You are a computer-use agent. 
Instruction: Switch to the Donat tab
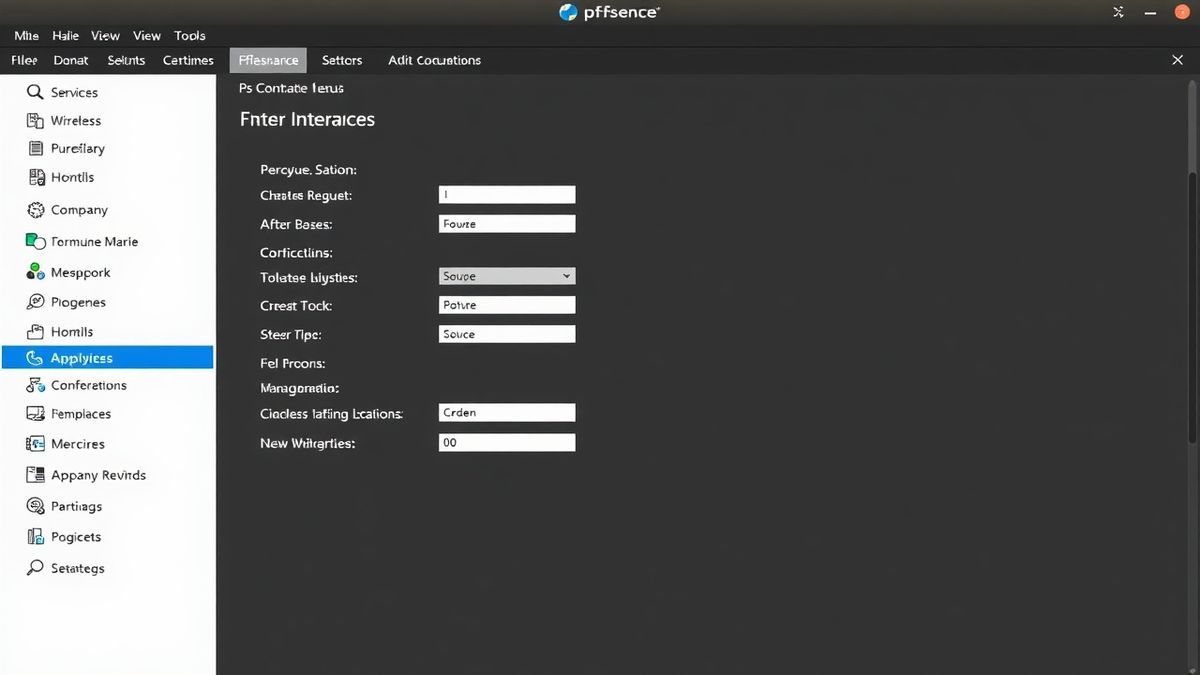71,60
